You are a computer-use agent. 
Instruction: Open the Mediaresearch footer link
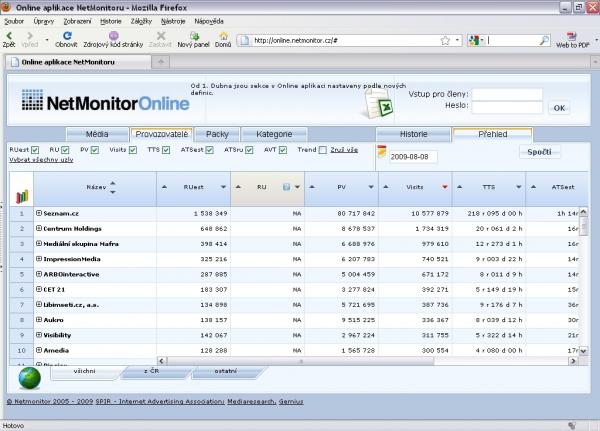point(251,402)
